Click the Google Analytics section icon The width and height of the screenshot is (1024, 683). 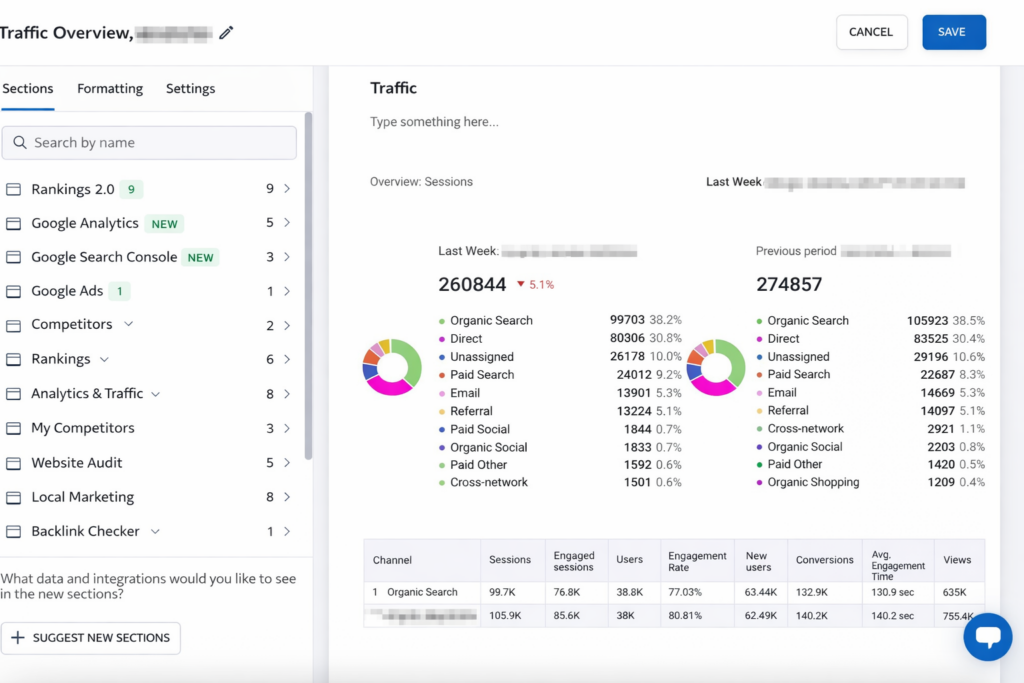tap(14, 223)
